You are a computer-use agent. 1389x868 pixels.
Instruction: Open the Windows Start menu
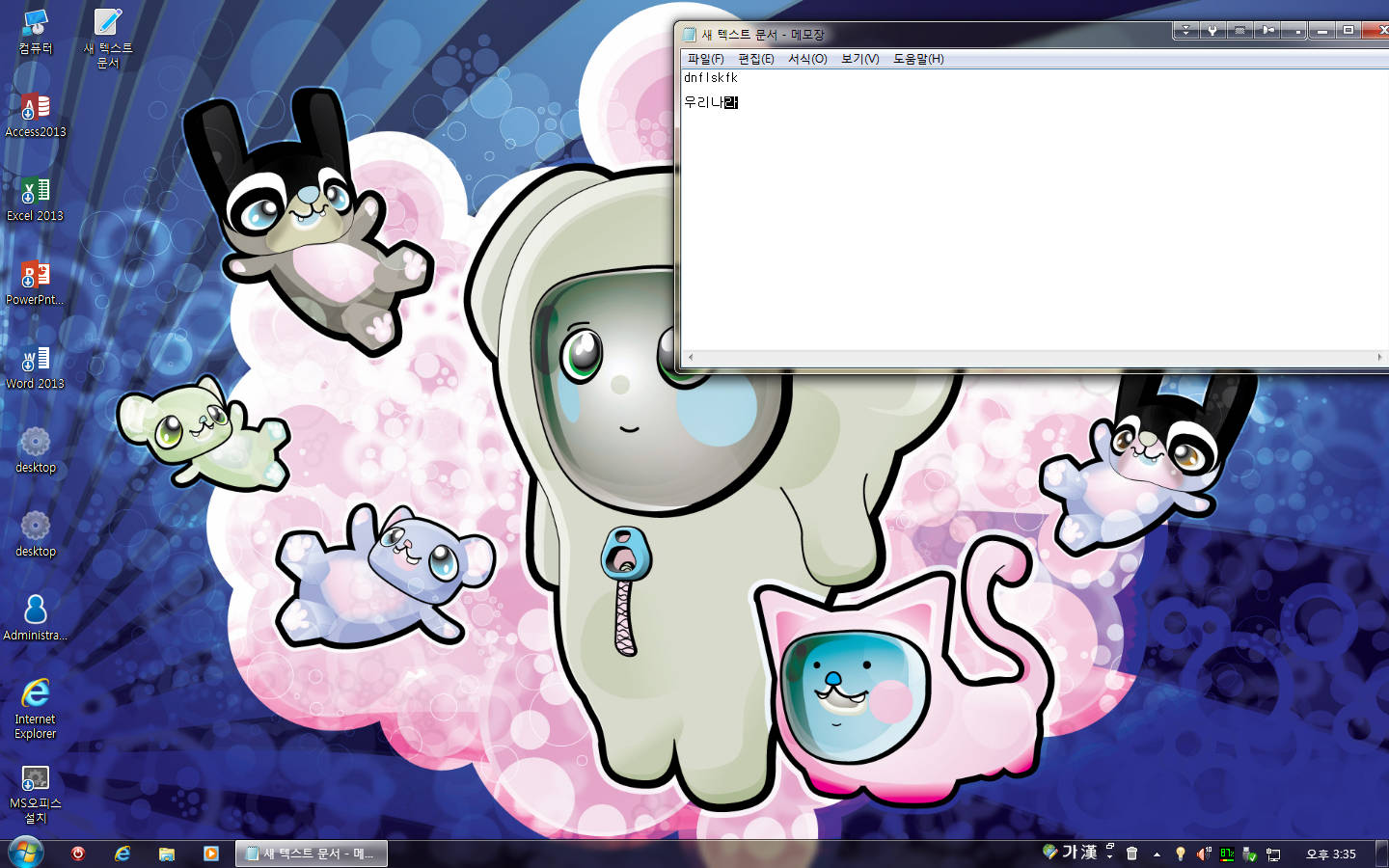tap(25, 853)
